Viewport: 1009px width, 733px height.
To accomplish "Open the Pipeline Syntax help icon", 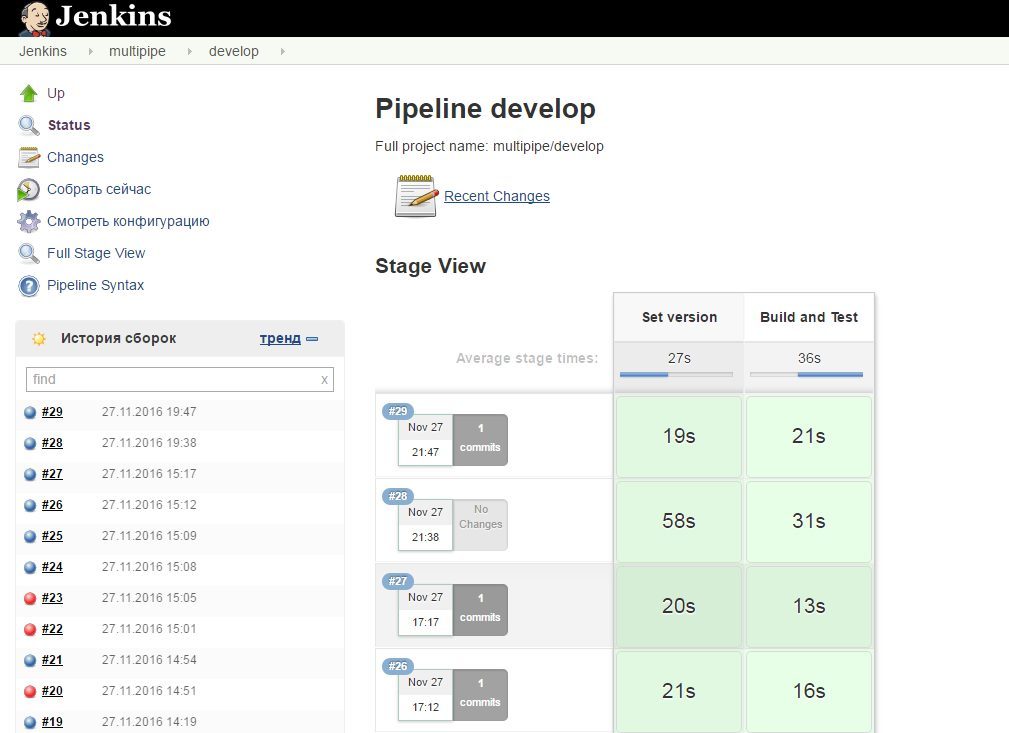I will click(29, 286).
